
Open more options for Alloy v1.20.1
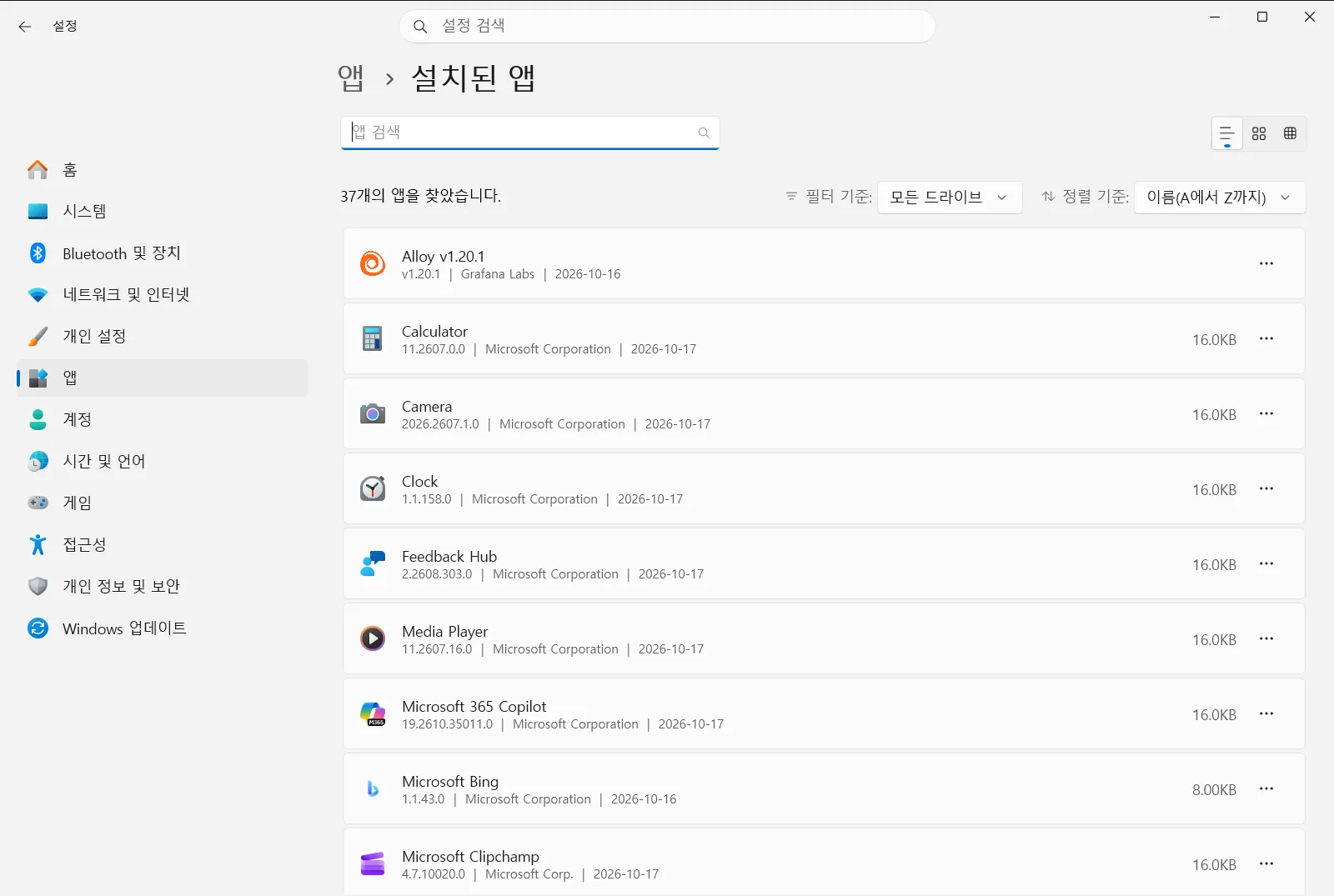[1266, 263]
